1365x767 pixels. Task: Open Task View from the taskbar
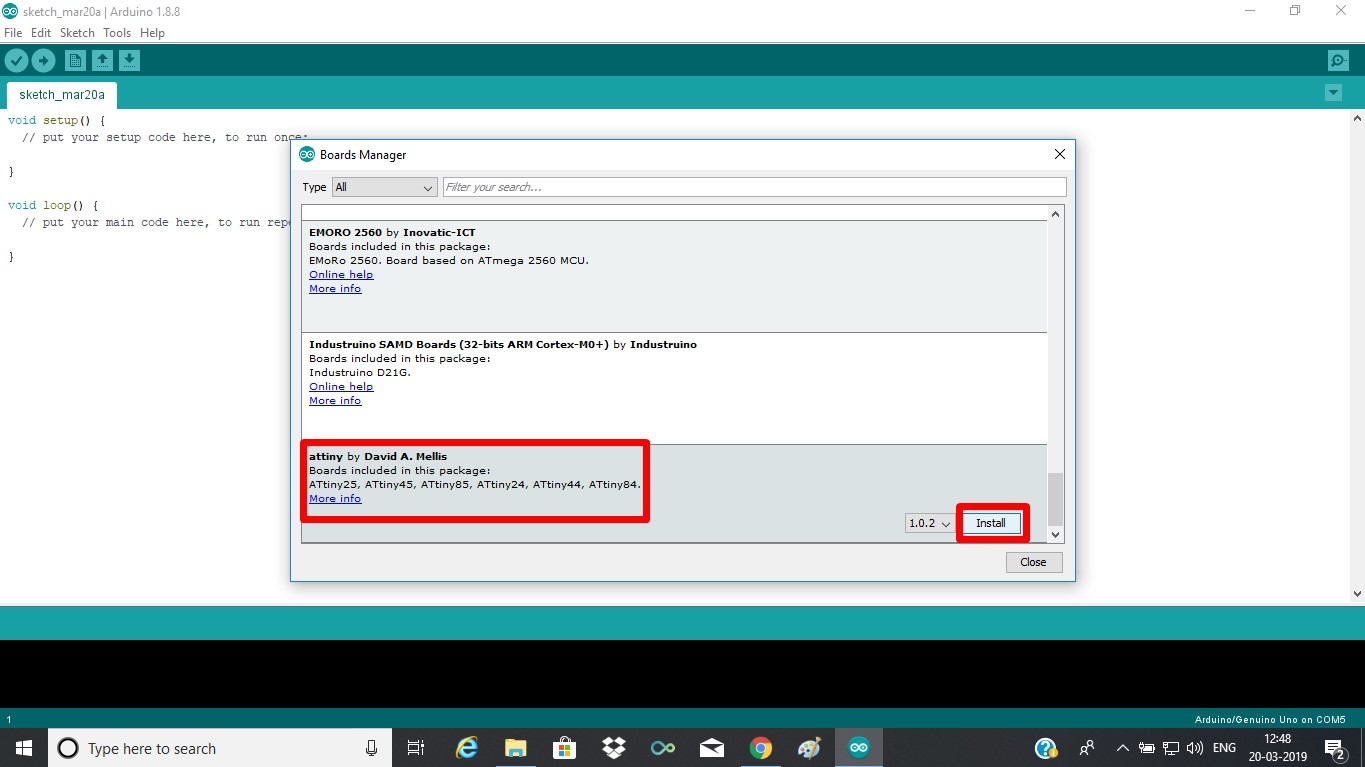[x=416, y=748]
